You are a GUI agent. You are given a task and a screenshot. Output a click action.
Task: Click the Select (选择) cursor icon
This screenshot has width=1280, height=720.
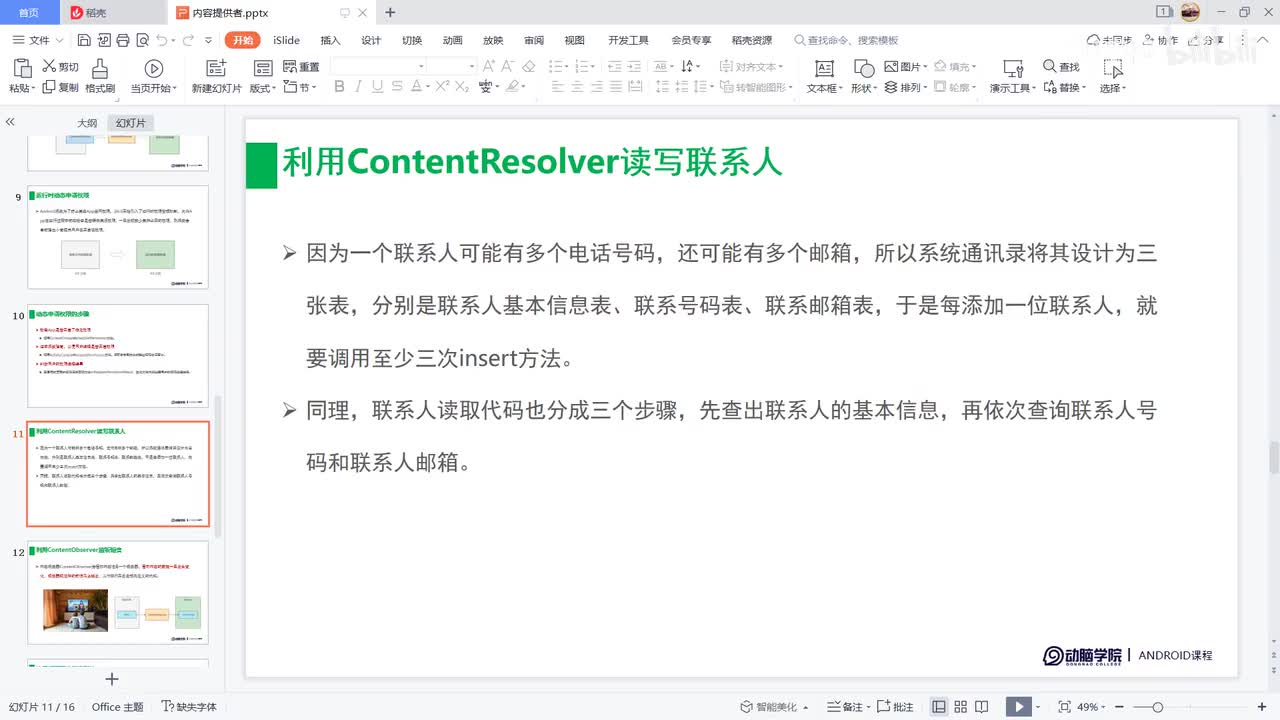[x=1112, y=68]
